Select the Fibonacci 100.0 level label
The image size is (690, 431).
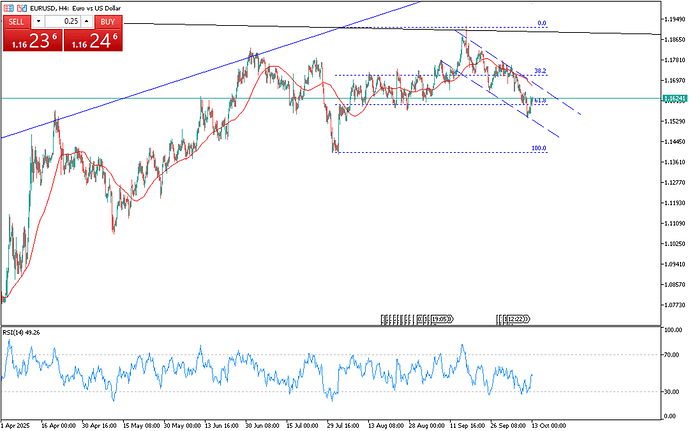point(539,148)
